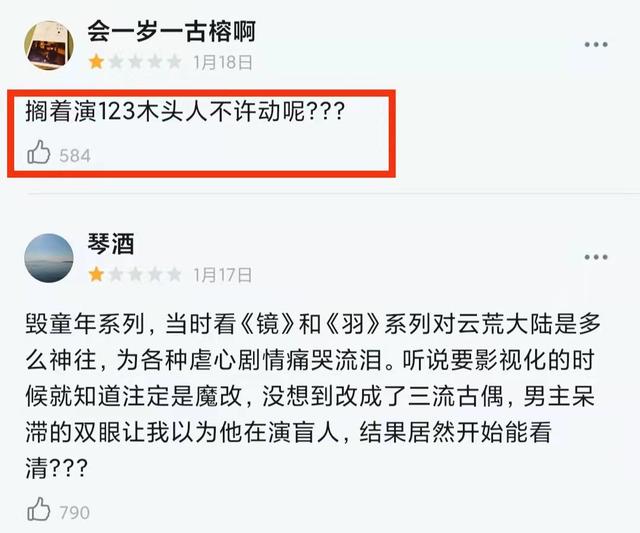The image size is (640, 533).
Task: Open three-dot menu for 琴酒's review
Action: (x=596, y=257)
